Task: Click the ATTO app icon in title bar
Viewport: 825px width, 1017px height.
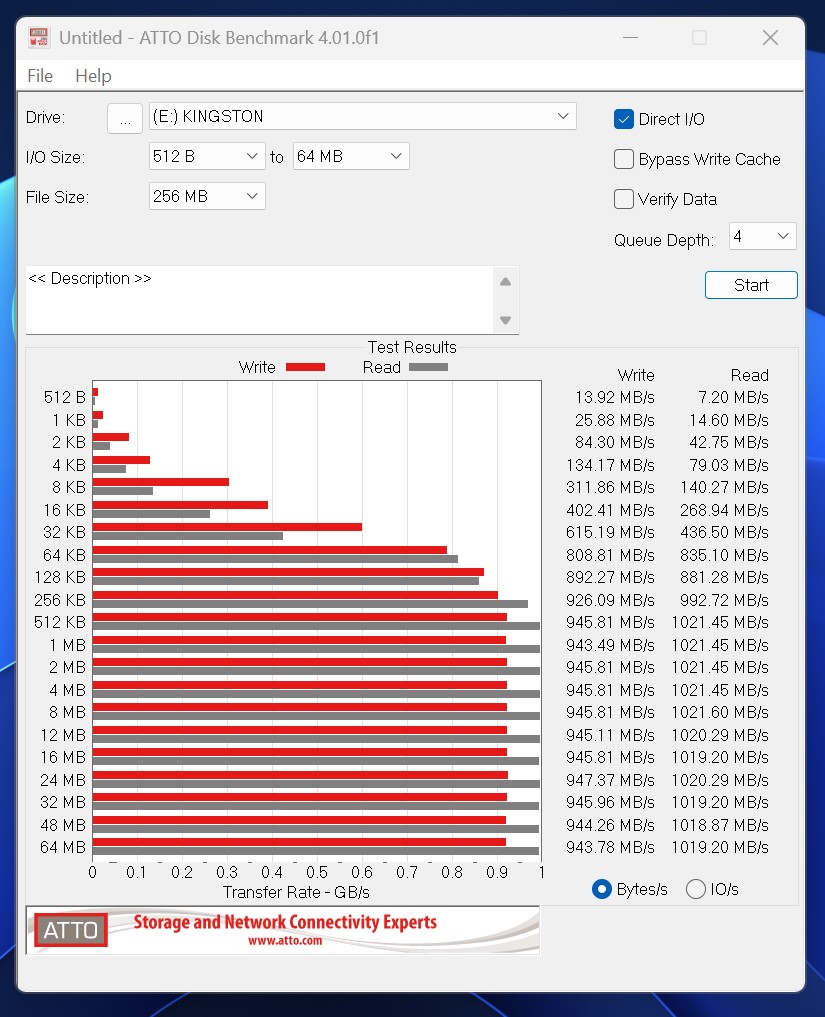Action: (x=39, y=38)
